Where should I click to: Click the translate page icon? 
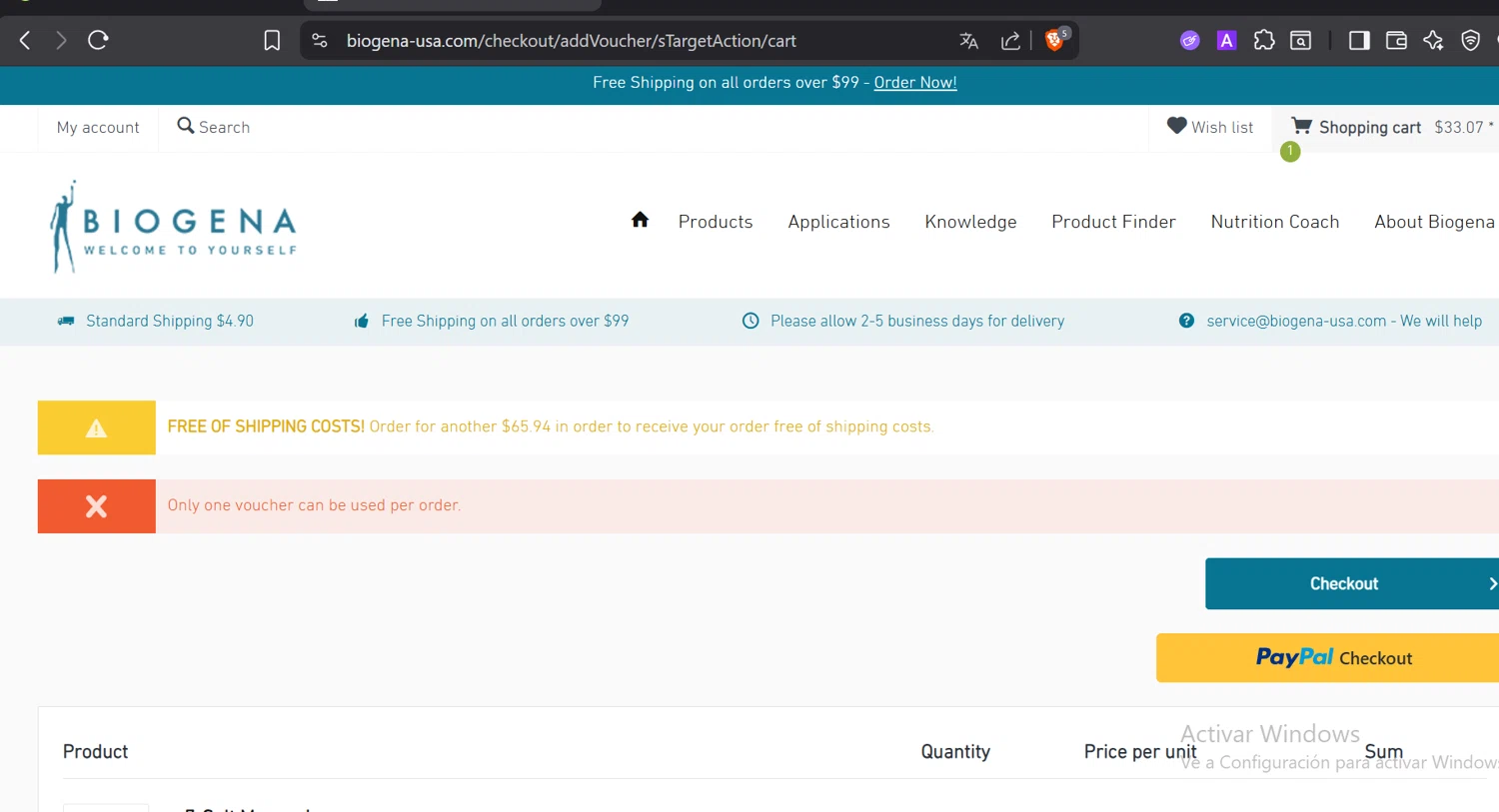point(968,41)
